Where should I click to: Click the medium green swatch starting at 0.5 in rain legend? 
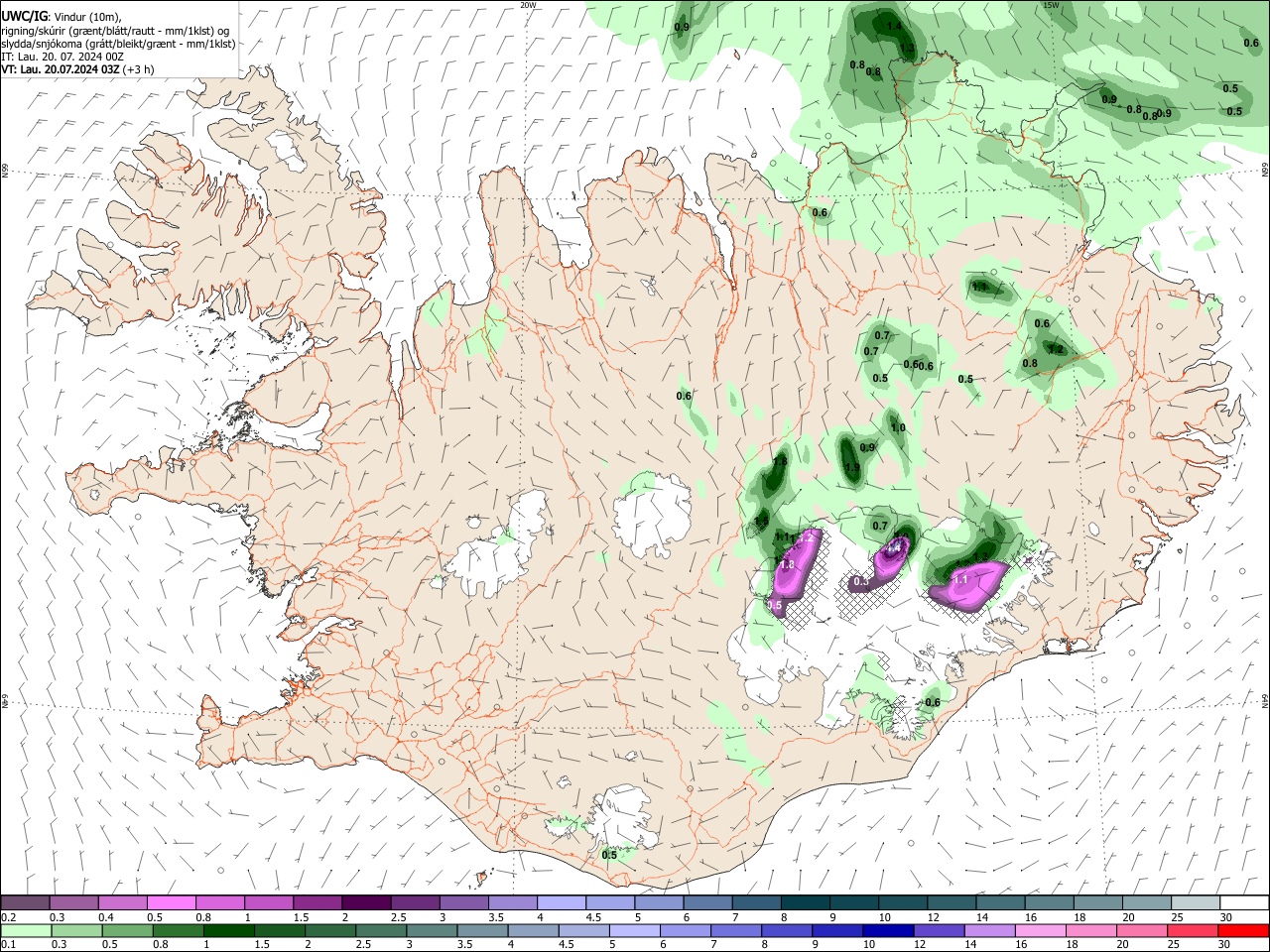click(x=127, y=930)
